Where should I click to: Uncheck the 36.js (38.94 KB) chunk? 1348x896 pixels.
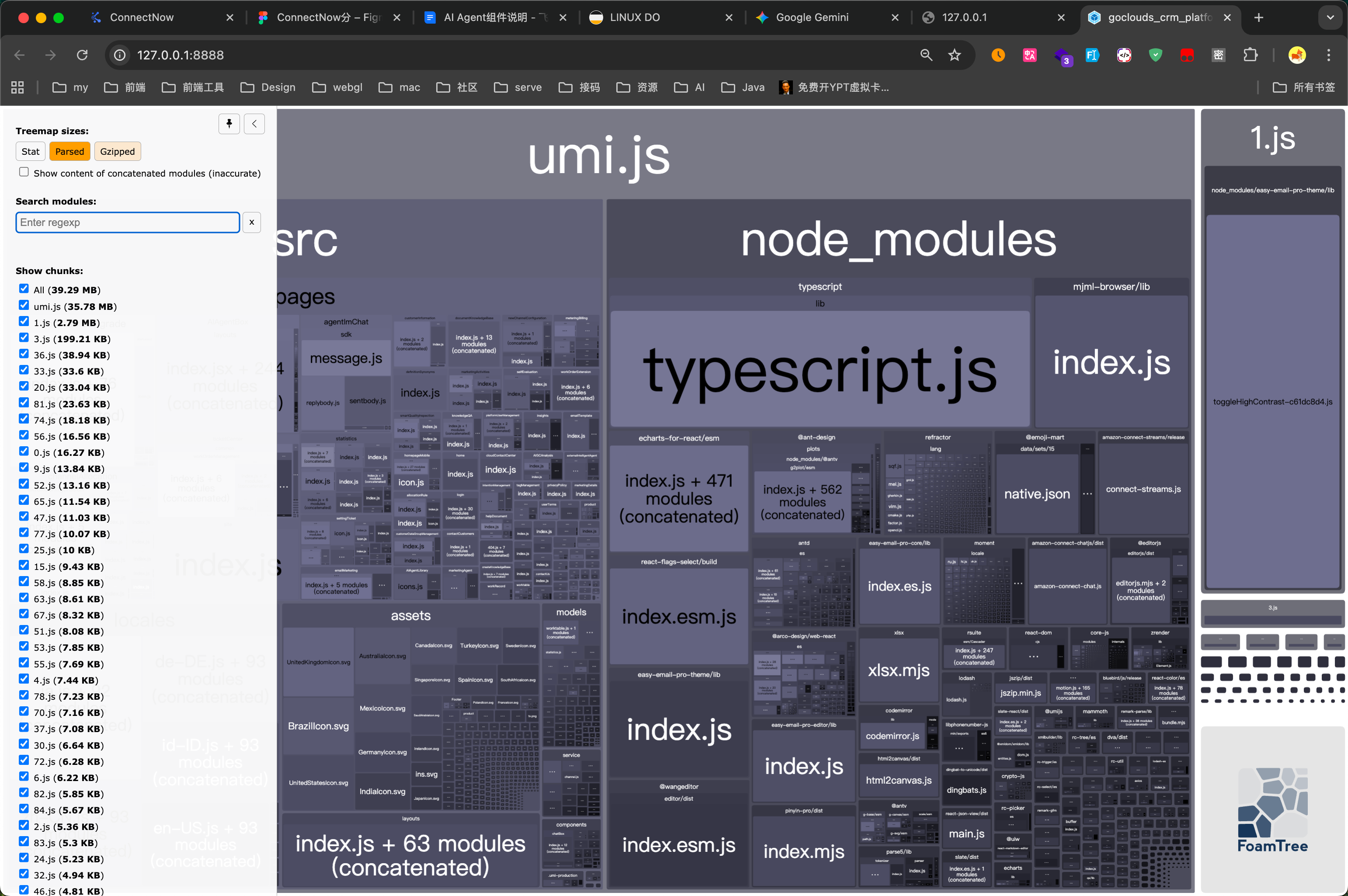point(24,354)
